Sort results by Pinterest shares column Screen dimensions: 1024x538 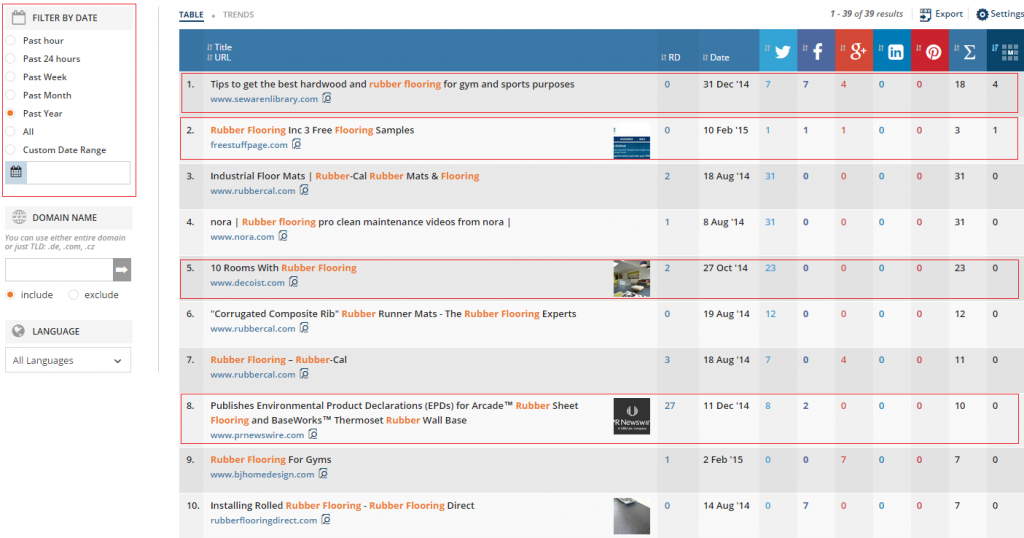[931, 51]
